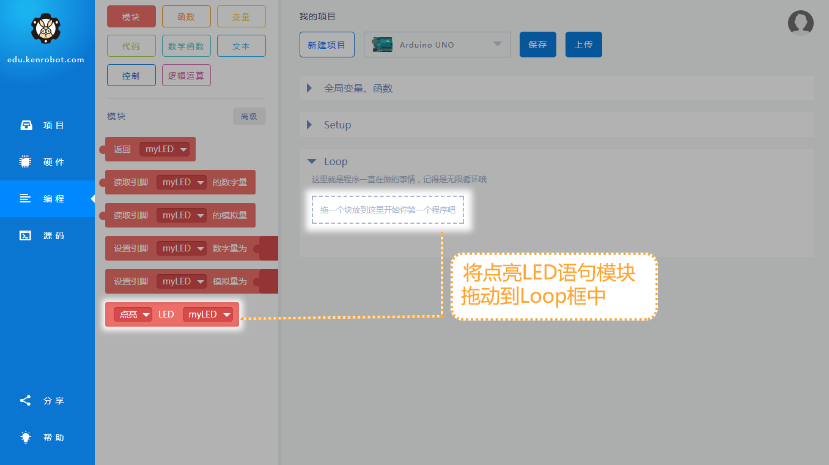Open the 硬件 (Hardware) chip icon
Screen dimensions: 829x465
[27, 162]
